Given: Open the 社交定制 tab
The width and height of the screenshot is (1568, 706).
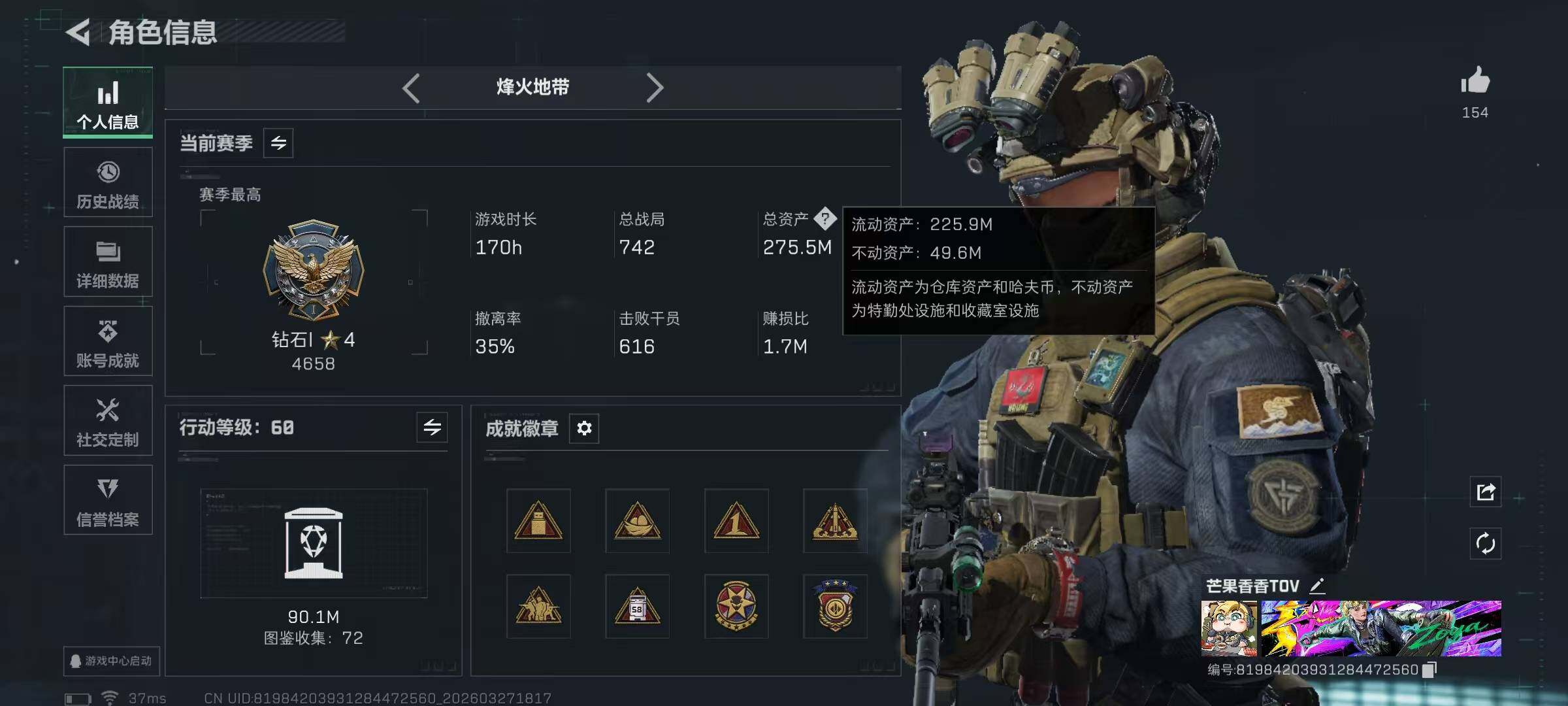Looking at the screenshot, I should click(108, 420).
